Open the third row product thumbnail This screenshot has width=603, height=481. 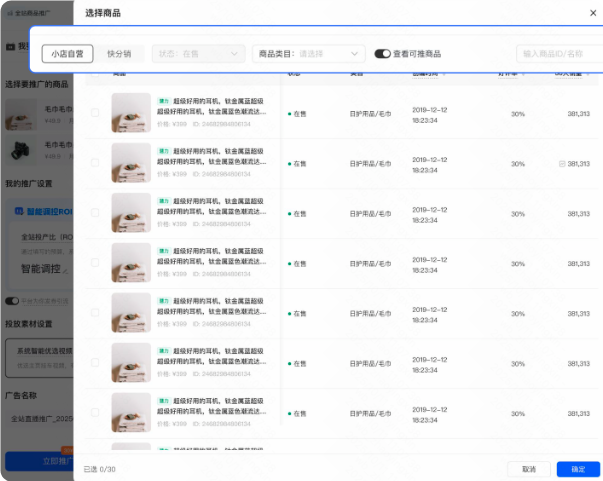[131, 213]
